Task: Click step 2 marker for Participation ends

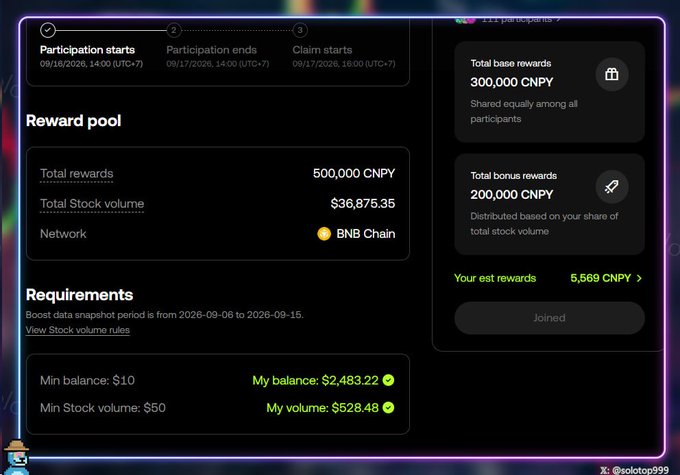Action: 173,30
